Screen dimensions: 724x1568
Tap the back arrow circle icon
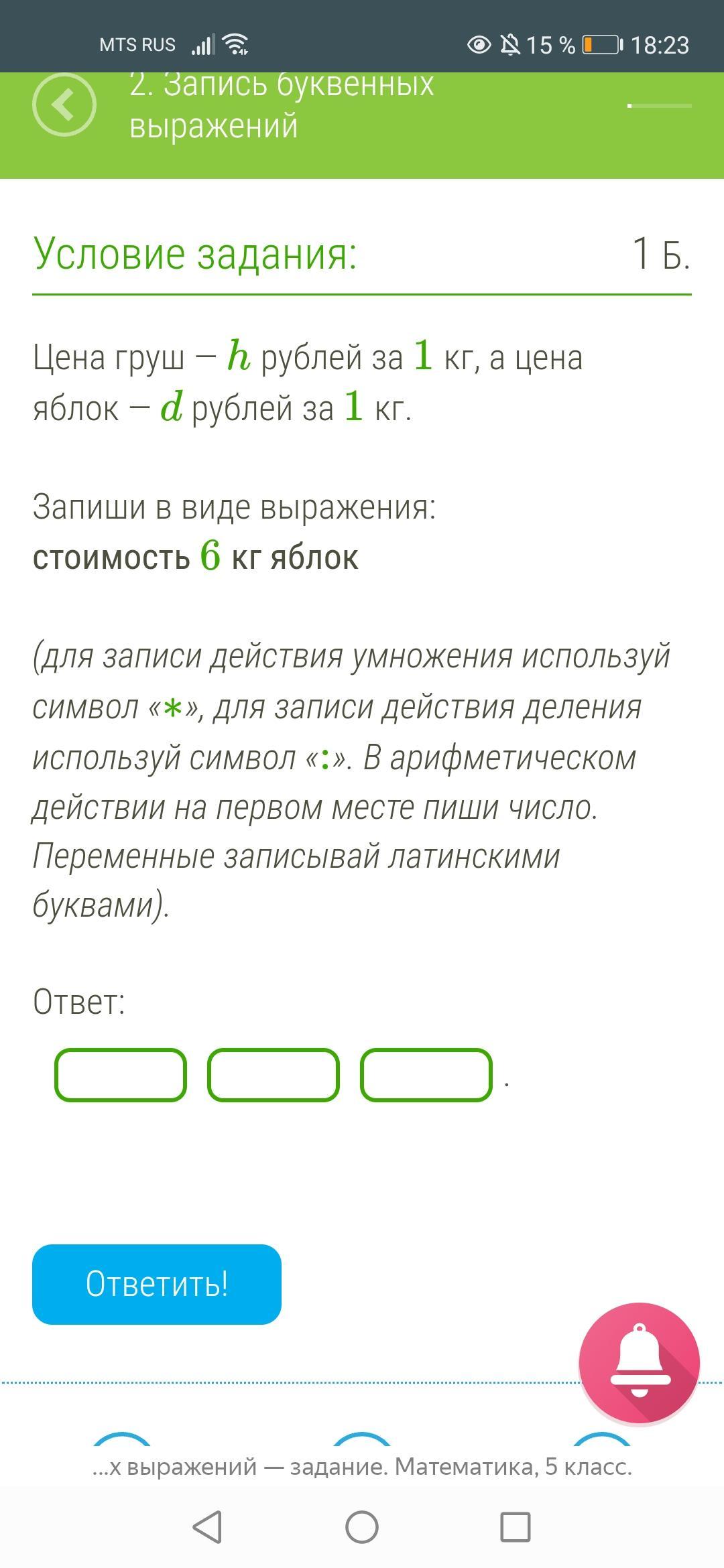[64, 105]
